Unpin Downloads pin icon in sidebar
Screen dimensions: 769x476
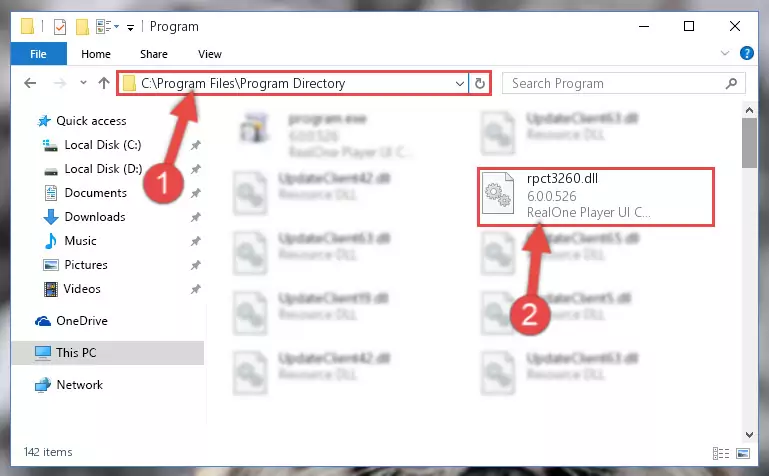click(196, 217)
